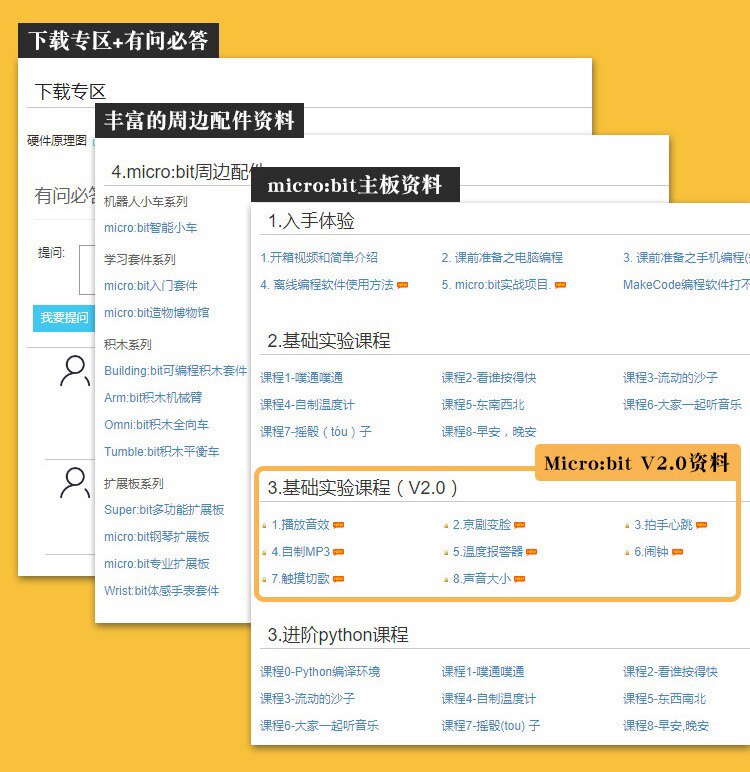Open 1.开箱视频和简单介绍 link
750x772 pixels.
(319, 257)
